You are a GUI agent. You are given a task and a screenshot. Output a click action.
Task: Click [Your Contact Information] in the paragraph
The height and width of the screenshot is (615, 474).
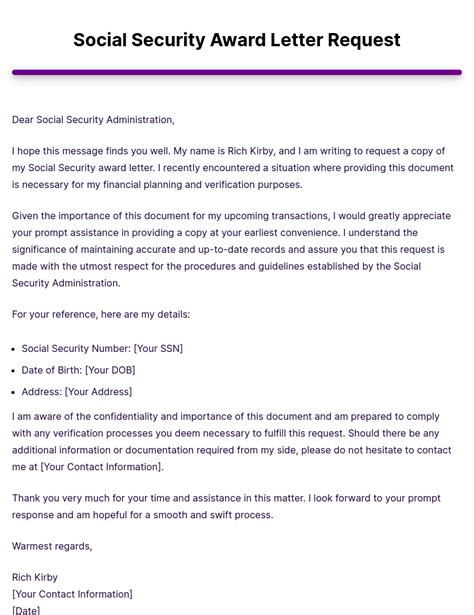click(x=102, y=467)
